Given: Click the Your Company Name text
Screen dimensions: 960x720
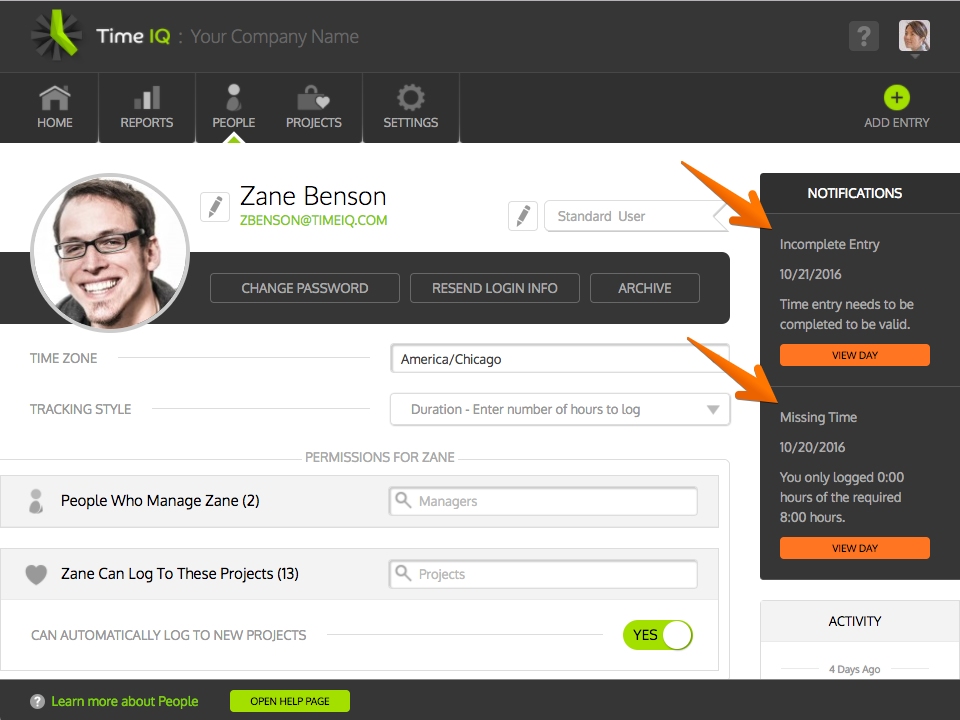Looking at the screenshot, I should (x=274, y=37).
